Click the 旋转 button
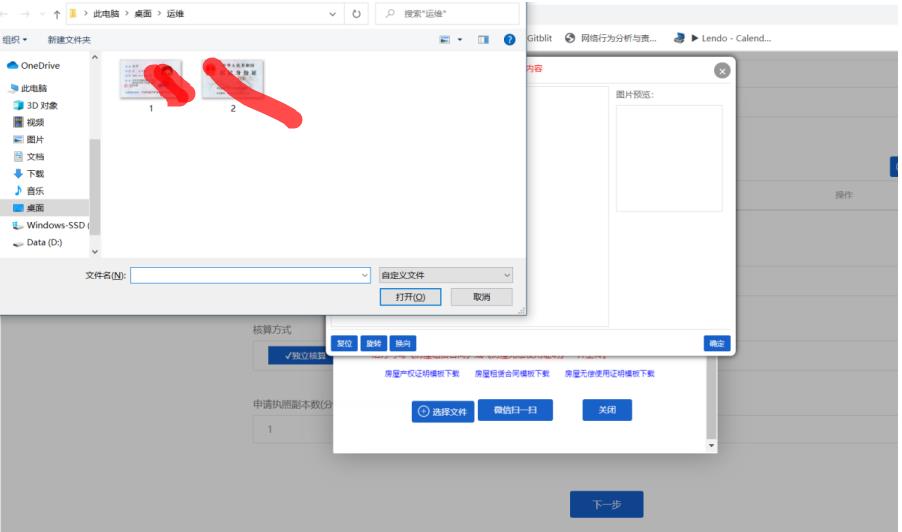 (x=373, y=343)
